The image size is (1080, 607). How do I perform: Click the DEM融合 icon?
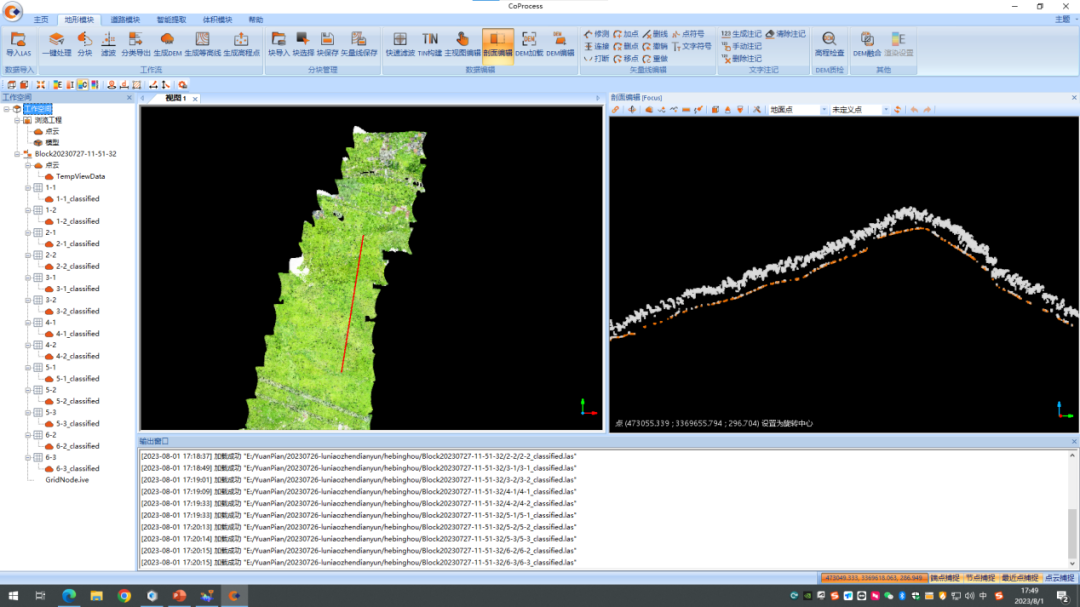tap(866, 43)
